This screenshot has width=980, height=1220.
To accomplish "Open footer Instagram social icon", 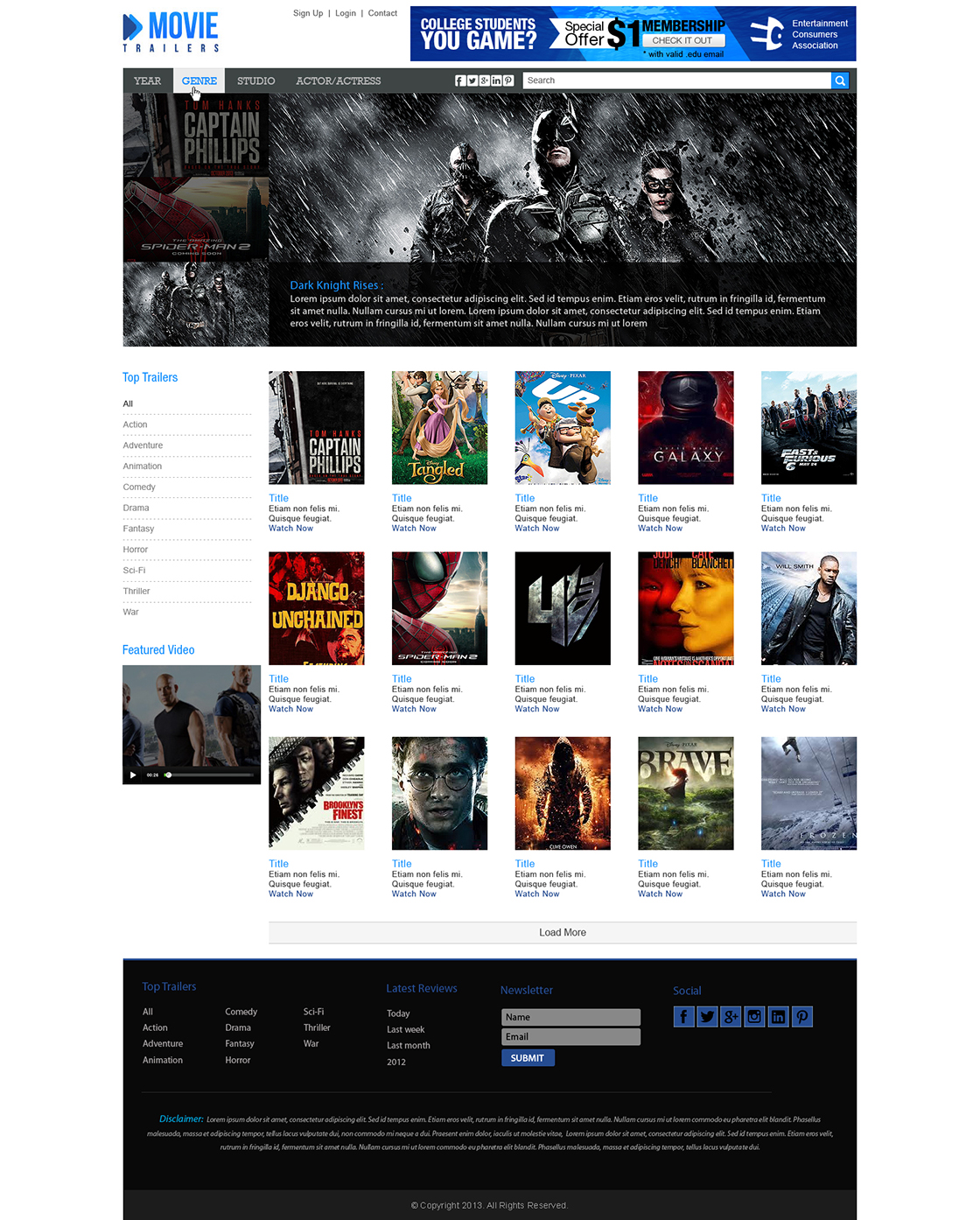I will click(x=754, y=1016).
